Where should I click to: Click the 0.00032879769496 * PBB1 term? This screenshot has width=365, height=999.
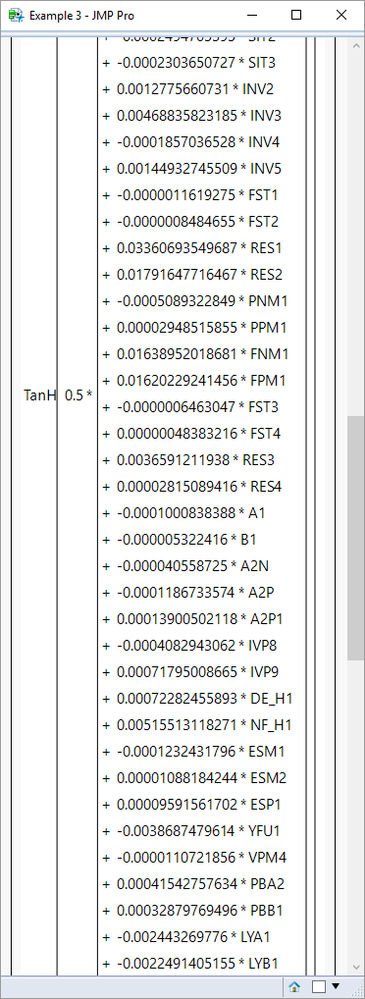(x=200, y=911)
